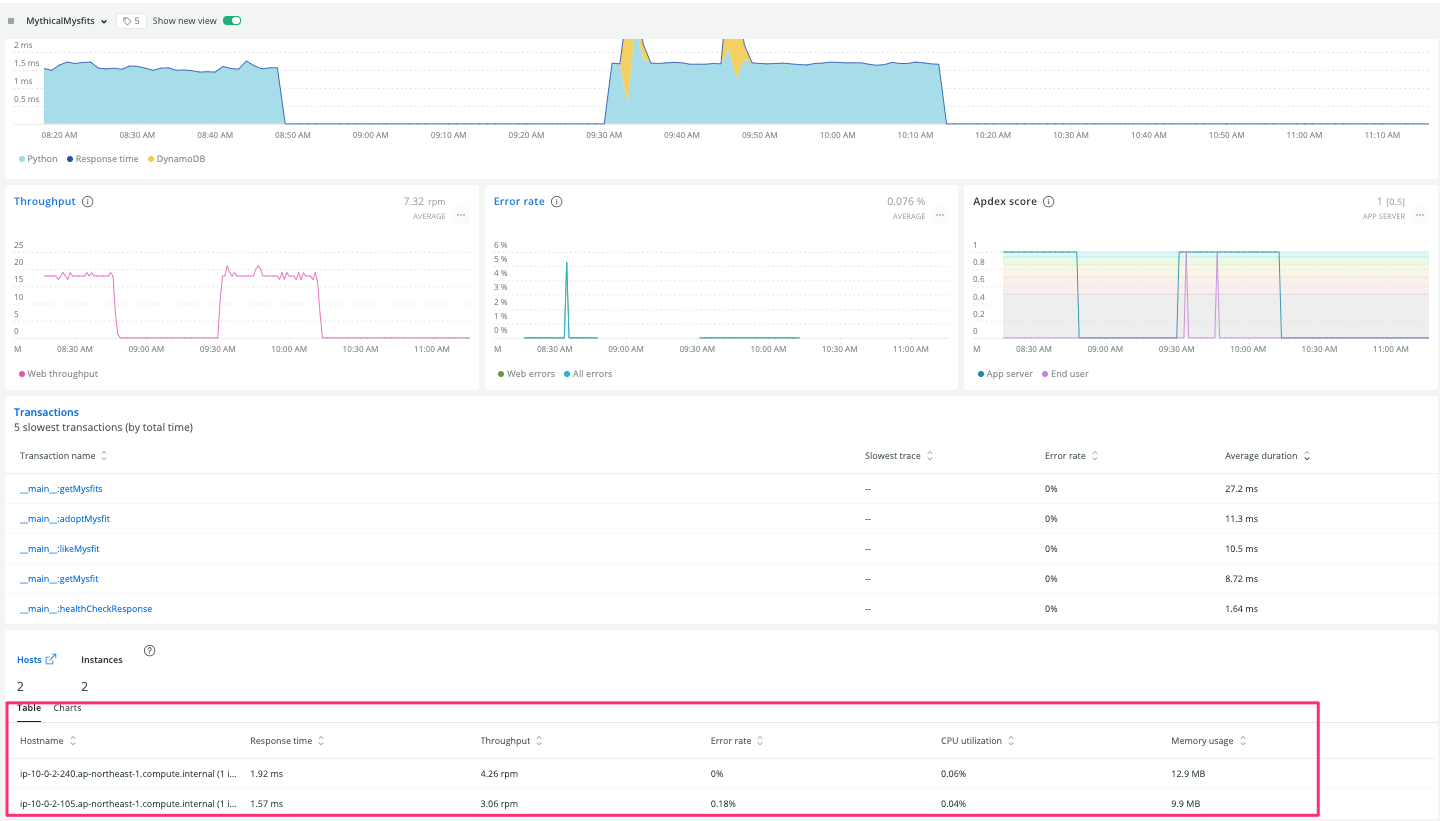The height and width of the screenshot is (821, 1440).
Task: Click the Throughput info icon
Action: coord(87,201)
